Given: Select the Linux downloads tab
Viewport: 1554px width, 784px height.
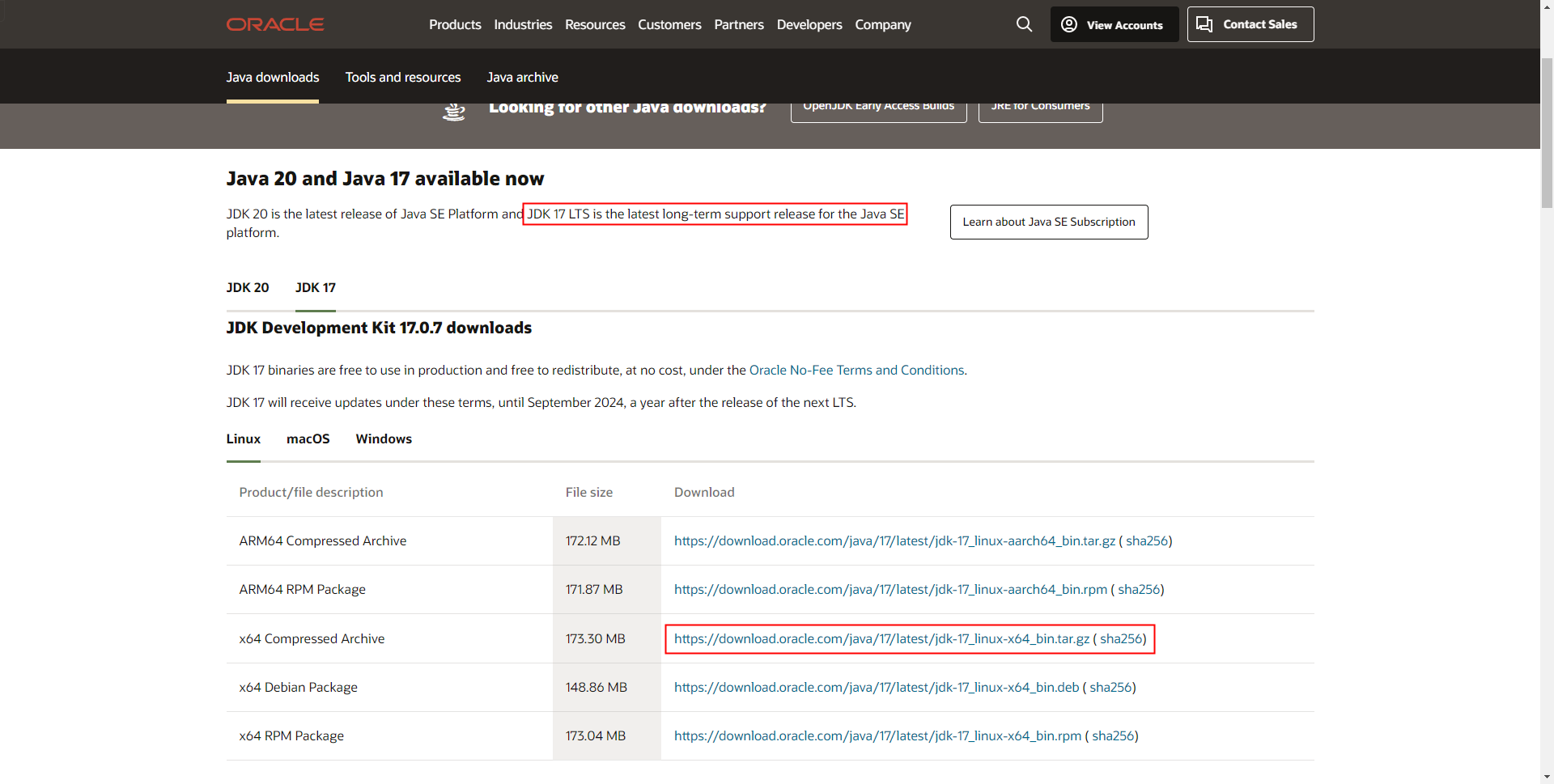Looking at the screenshot, I should (x=243, y=439).
